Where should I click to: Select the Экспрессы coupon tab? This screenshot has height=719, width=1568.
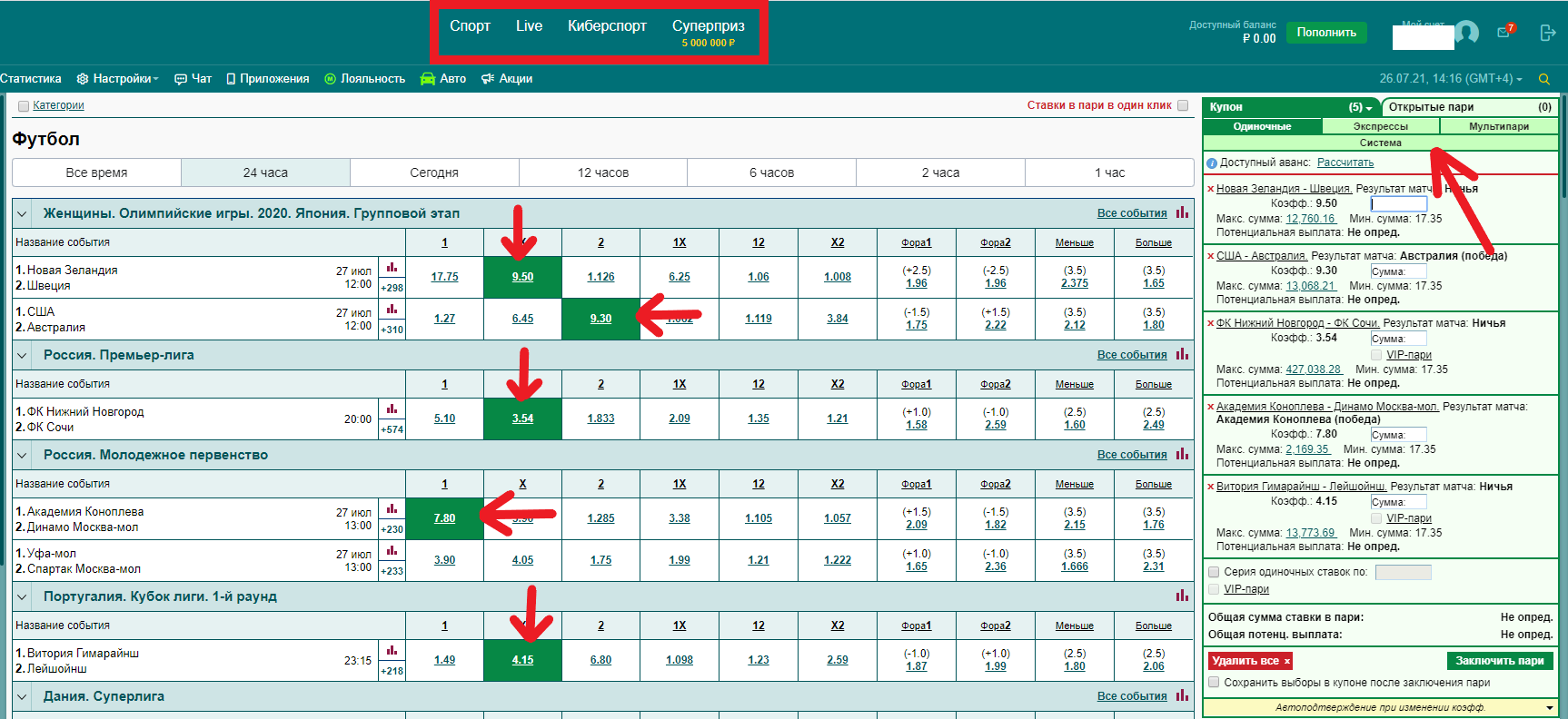coord(1381,126)
